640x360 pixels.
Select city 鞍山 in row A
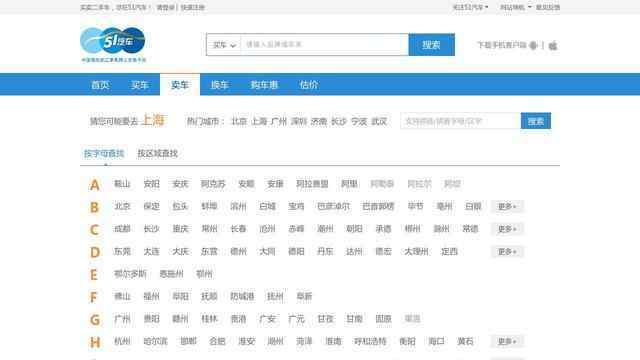point(122,184)
